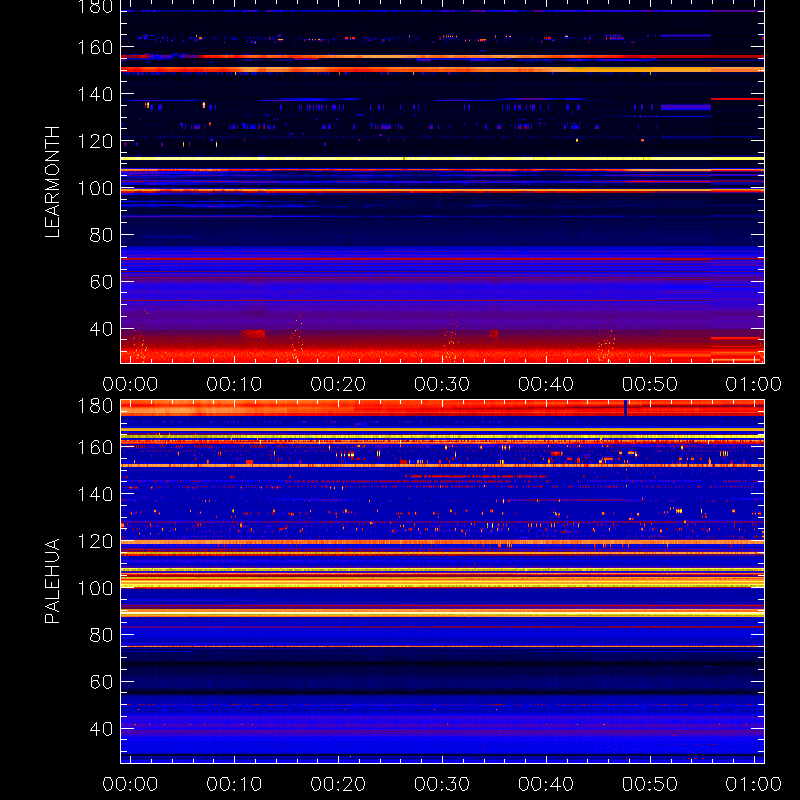Pick the 40 tick label on Palehua plot
800x800 pixels.
(x=101, y=729)
